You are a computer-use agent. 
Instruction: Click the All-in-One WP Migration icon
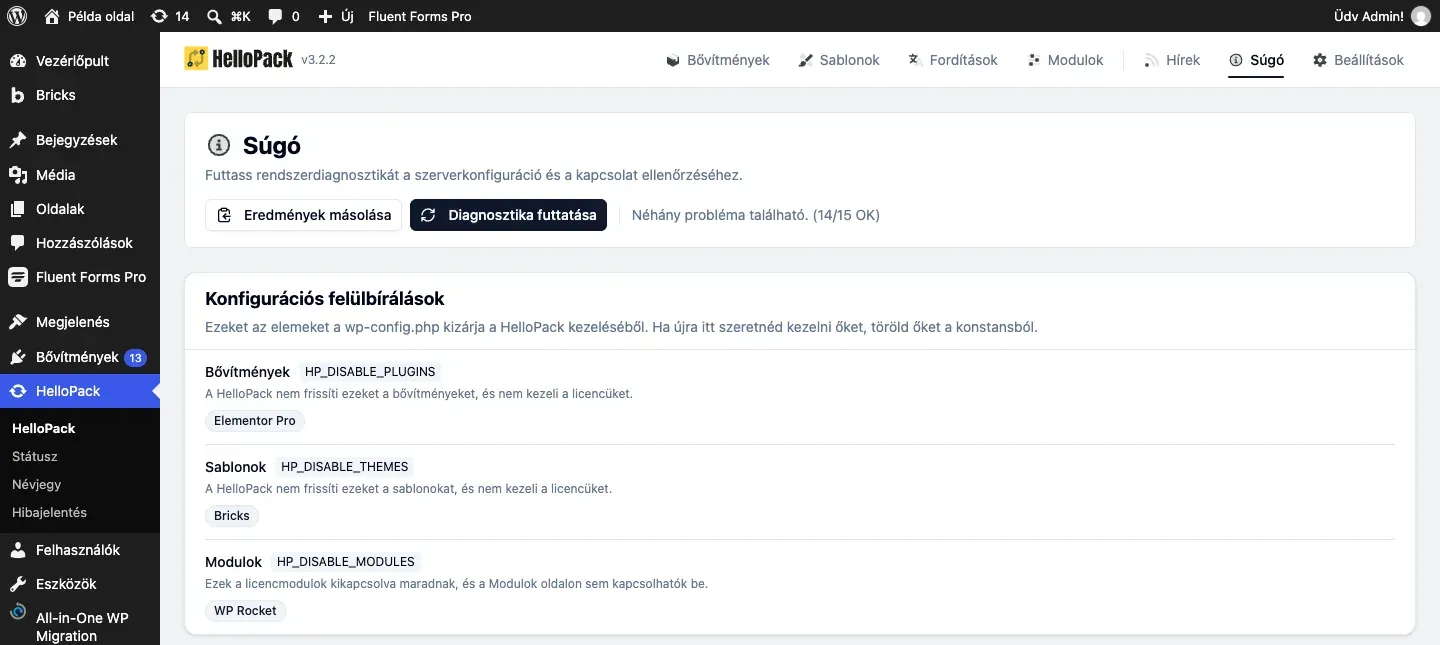[x=18, y=613]
